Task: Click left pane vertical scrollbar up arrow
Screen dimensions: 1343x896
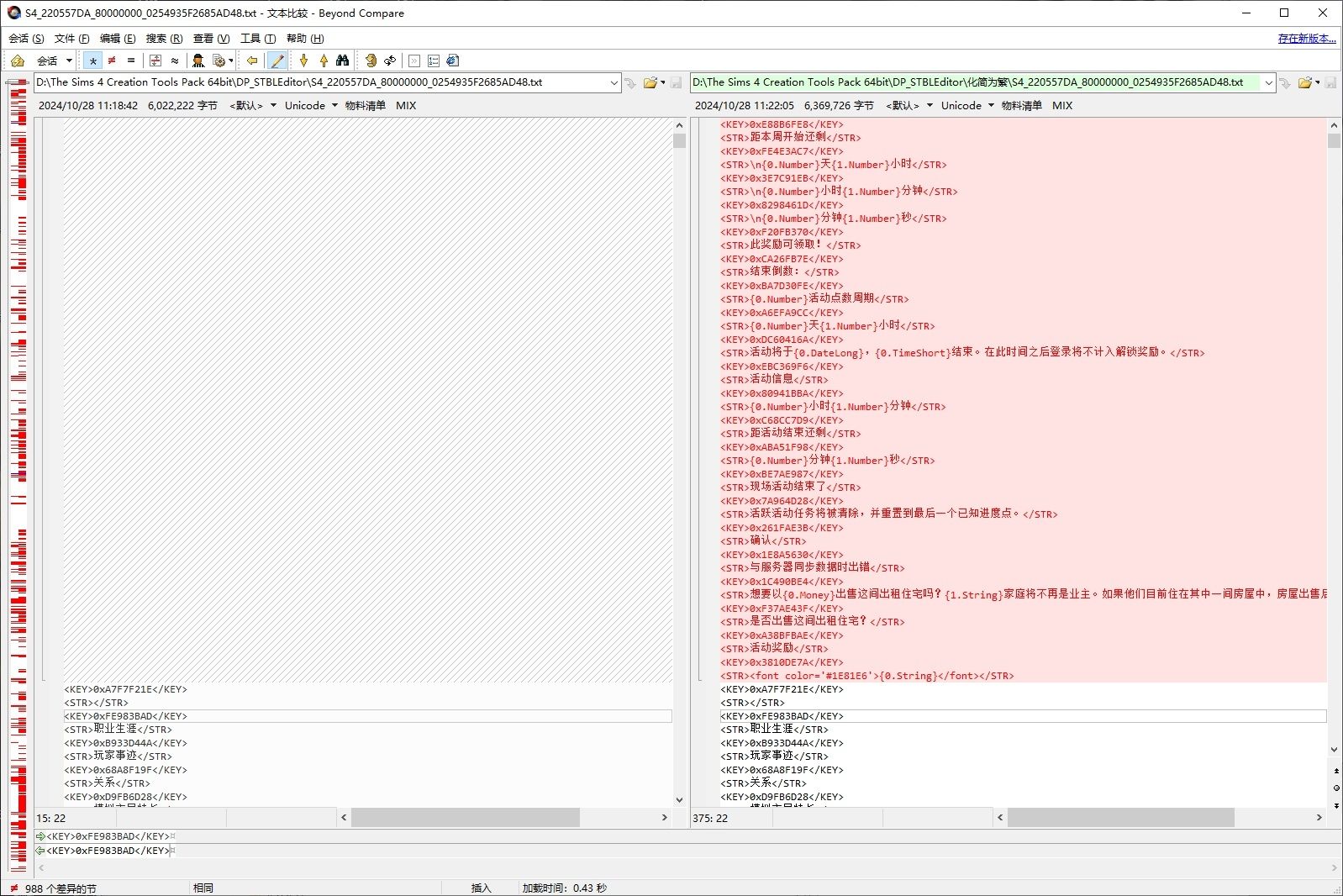Action: click(679, 125)
